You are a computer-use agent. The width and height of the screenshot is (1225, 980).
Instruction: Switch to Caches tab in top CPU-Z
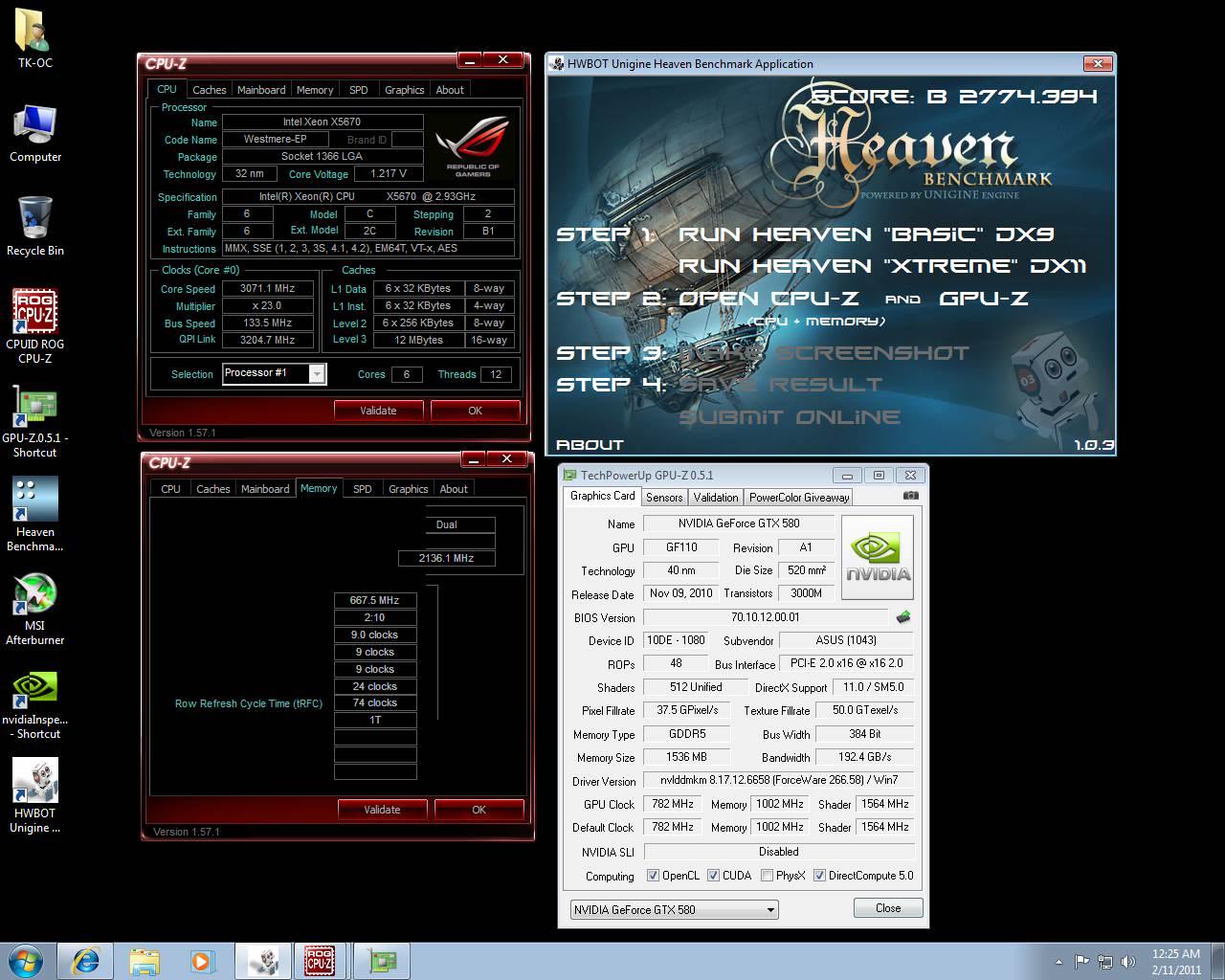(210, 90)
